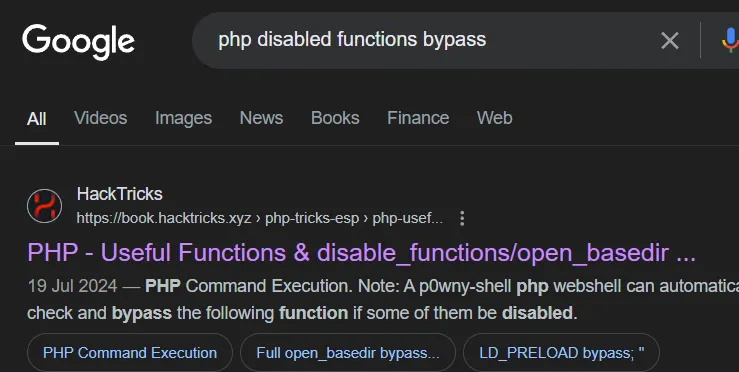Open Full open_basedir bypass chip
The height and width of the screenshot is (372, 739).
tap(348, 353)
